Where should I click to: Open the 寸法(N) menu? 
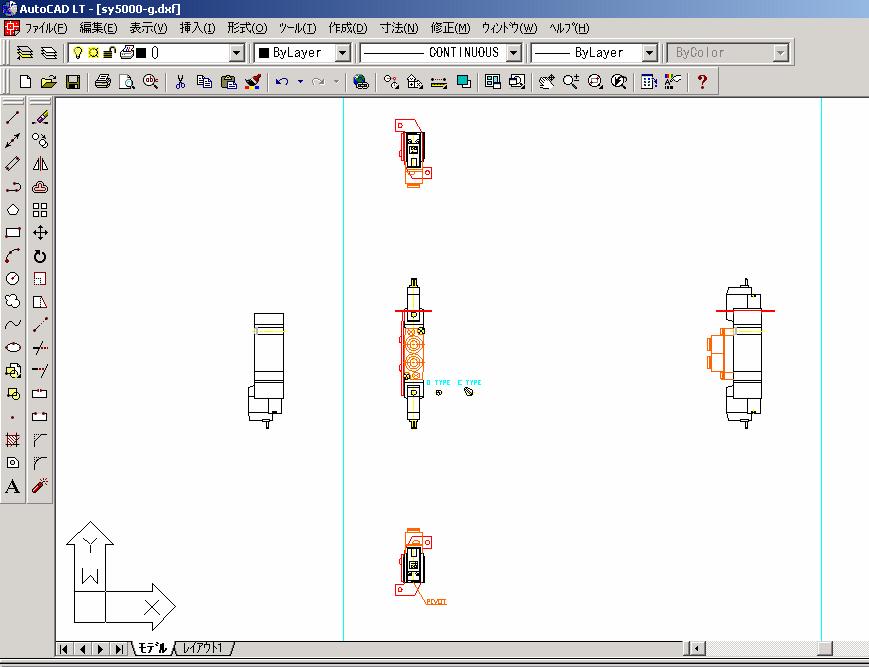point(398,28)
